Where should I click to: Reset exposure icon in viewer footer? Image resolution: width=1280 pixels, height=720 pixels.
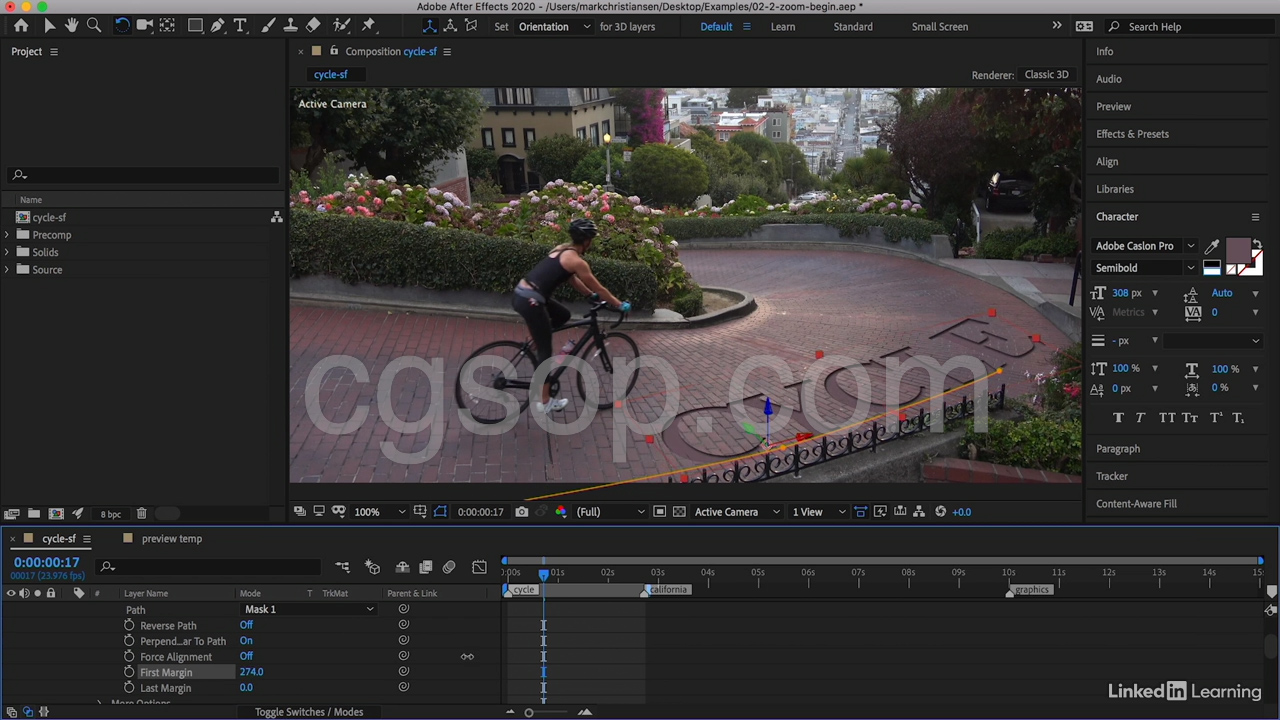coord(940,512)
